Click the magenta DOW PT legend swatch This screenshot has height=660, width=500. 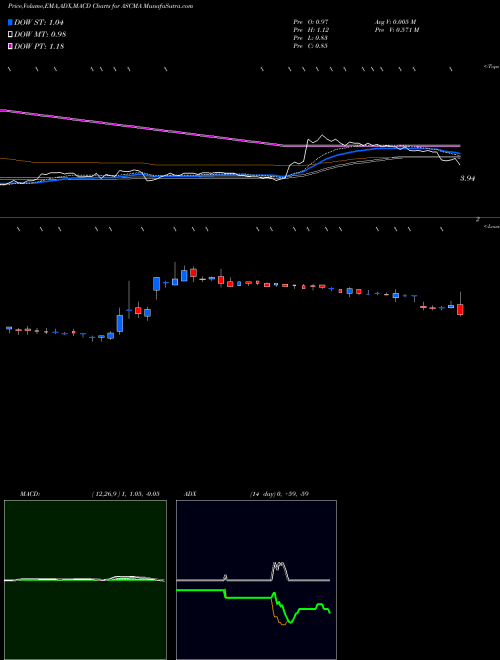pos(11,46)
